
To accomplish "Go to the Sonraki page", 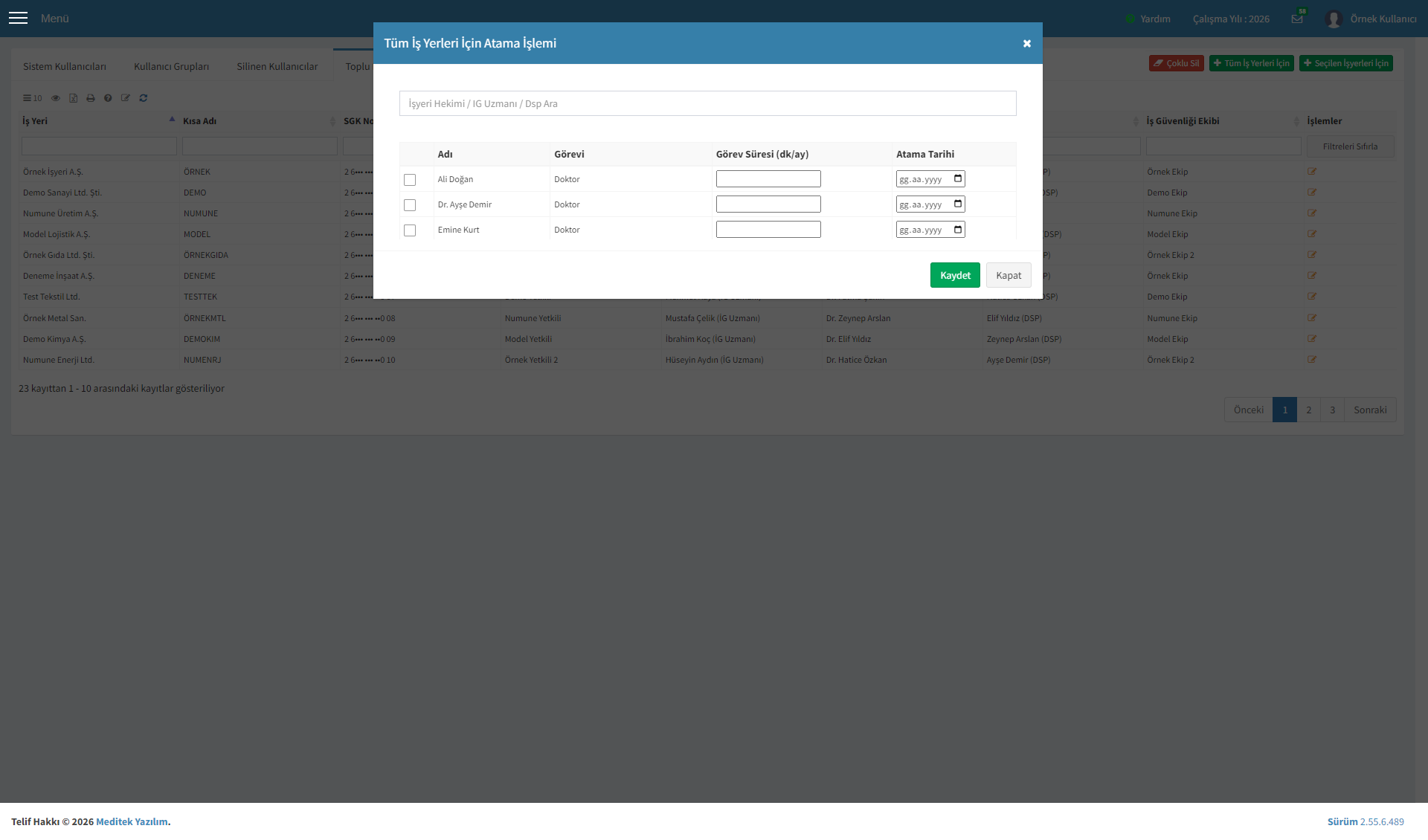I will tap(1370, 410).
